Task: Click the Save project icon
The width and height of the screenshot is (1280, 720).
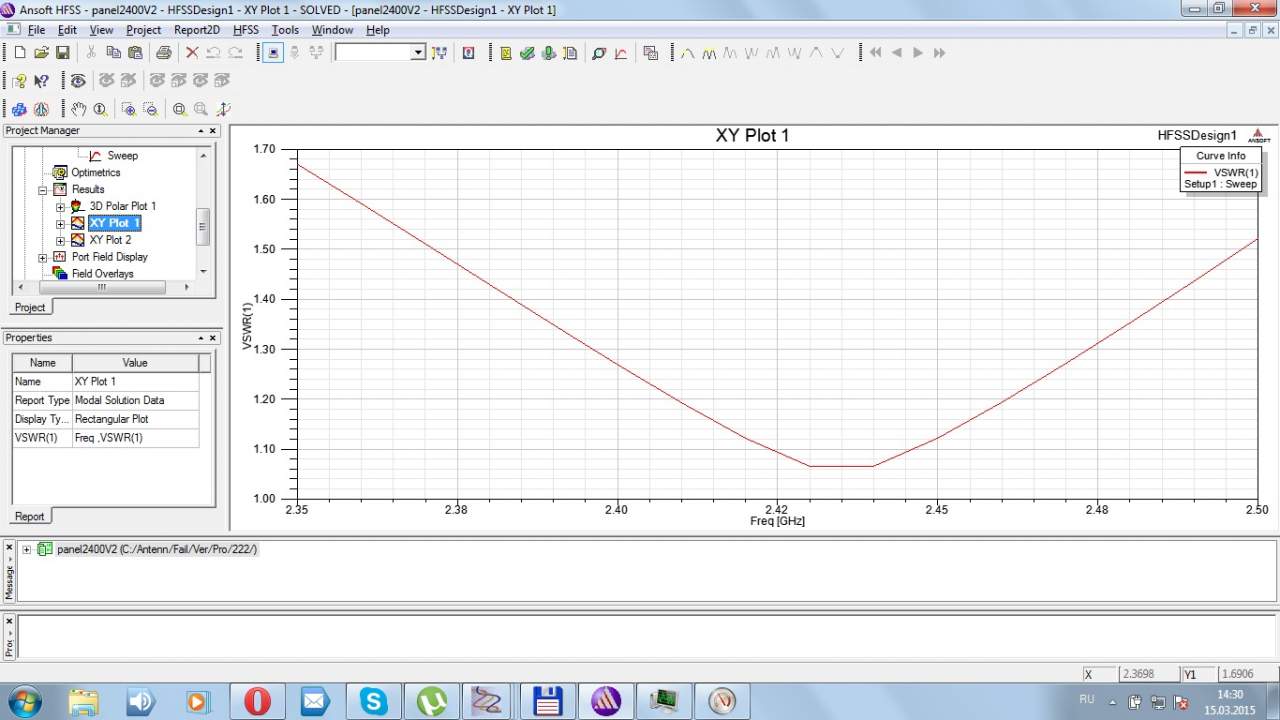Action: pos(62,53)
